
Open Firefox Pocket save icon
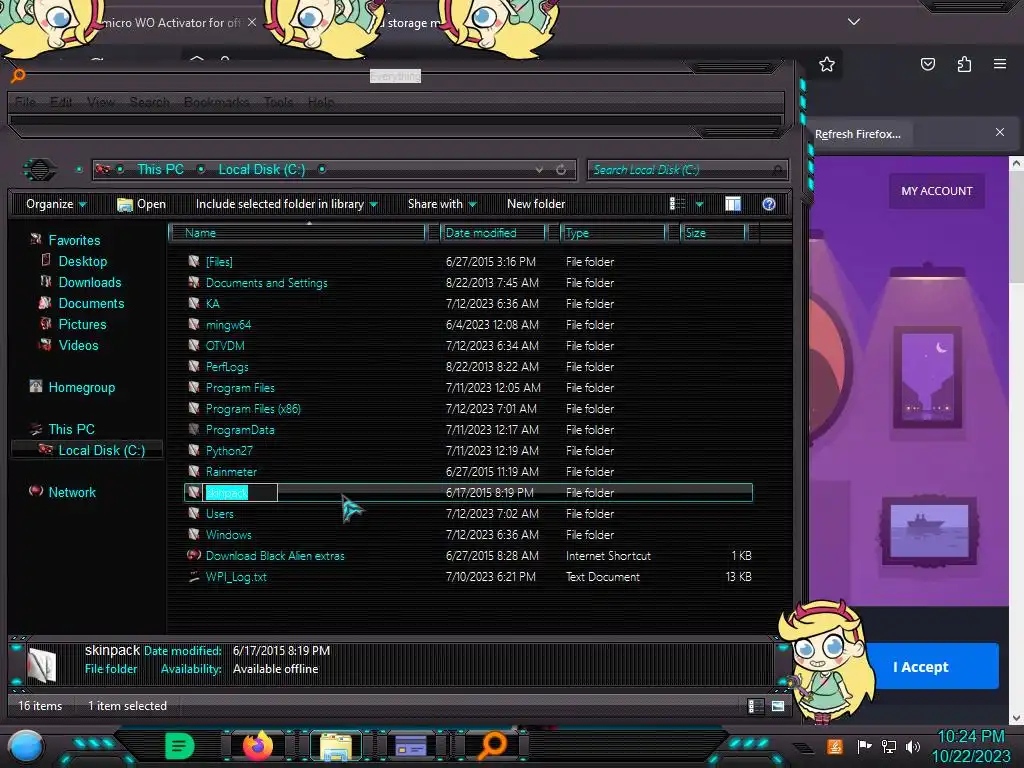click(927, 64)
